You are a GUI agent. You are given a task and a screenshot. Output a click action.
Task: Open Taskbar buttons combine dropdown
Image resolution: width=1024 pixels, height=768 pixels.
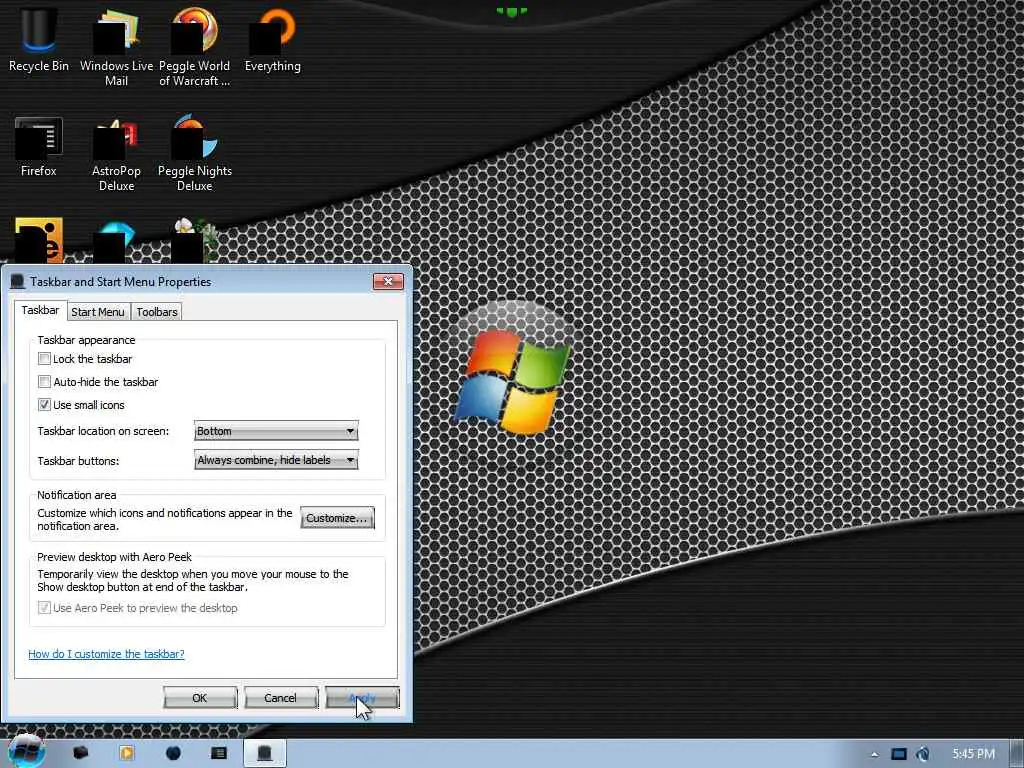pyautogui.click(x=276, y=460)
